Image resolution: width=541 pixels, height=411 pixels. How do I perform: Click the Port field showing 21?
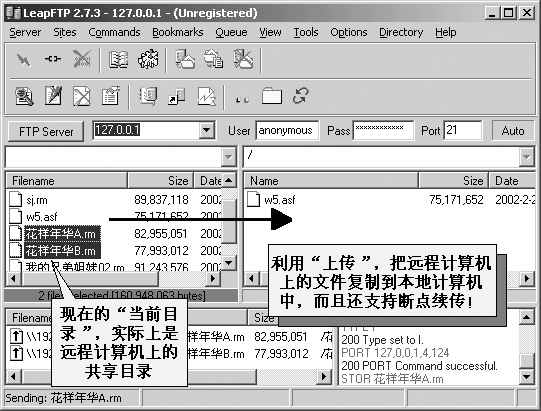(x=462, y=130)
